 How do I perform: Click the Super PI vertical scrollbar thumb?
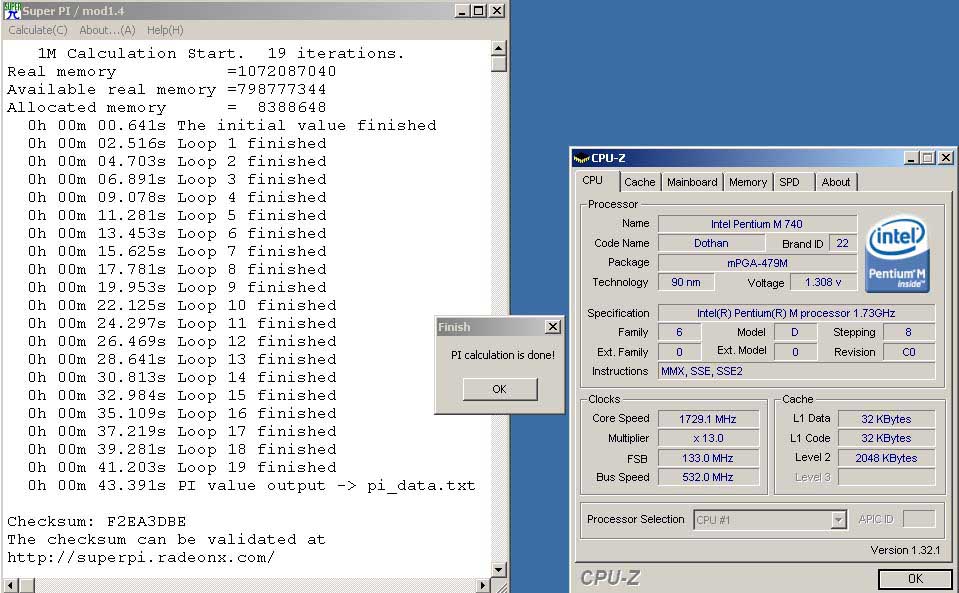tap(499, 64)
